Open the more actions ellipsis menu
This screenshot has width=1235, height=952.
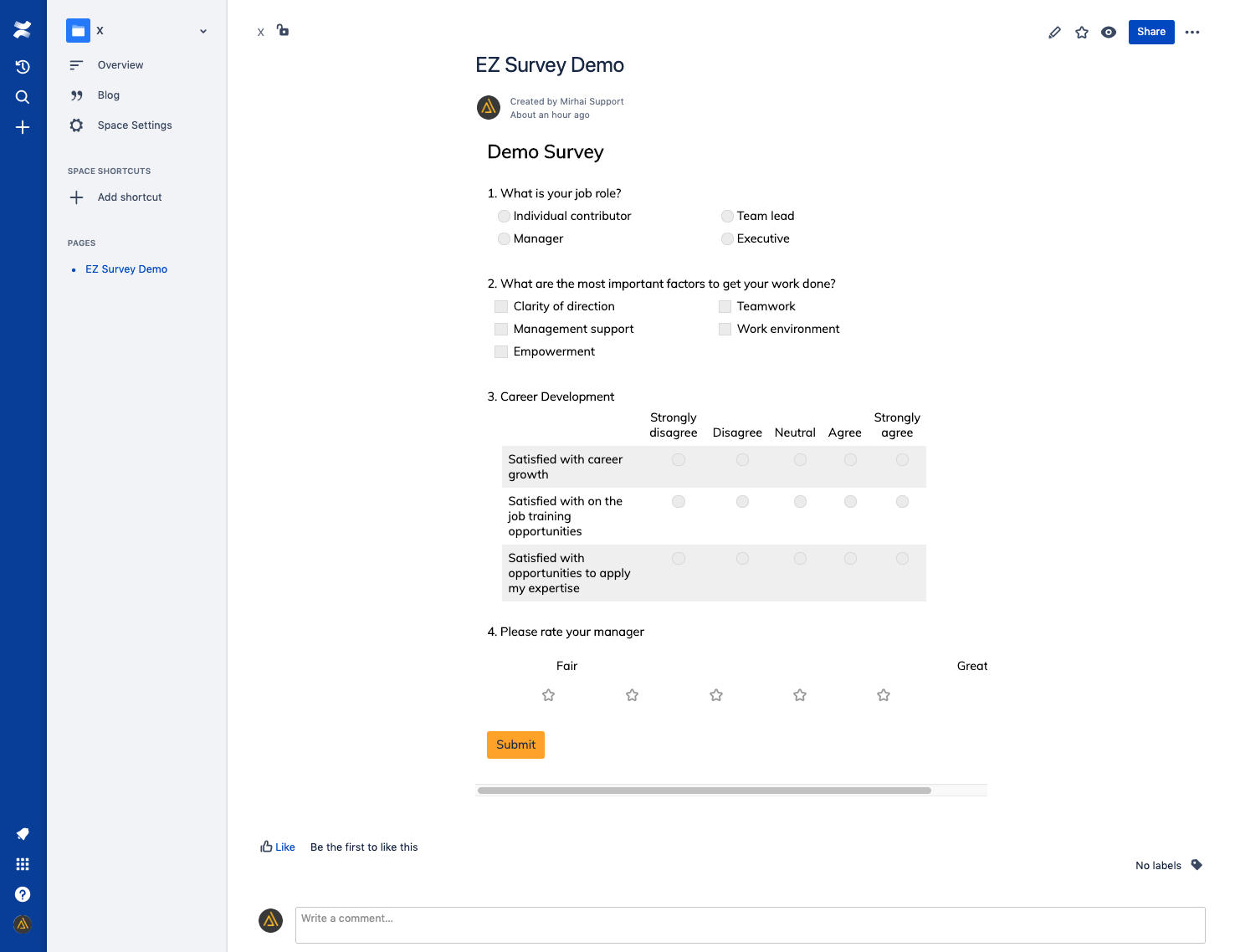[1192, 33]
